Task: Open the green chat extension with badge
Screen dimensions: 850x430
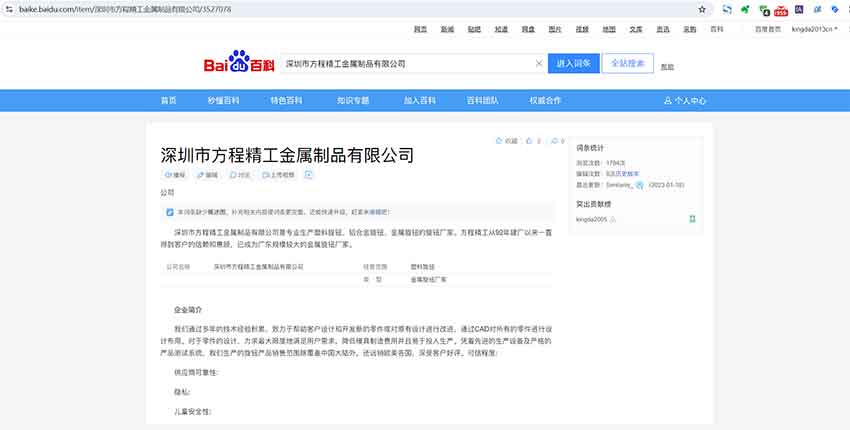Action: (x=764, y=9)
